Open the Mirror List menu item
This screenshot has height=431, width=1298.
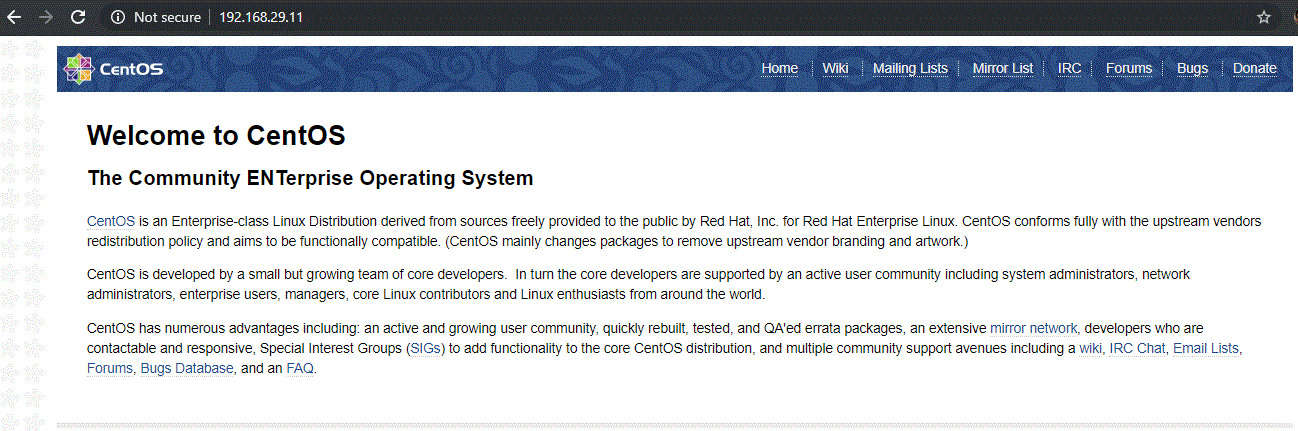[1003, 68]
